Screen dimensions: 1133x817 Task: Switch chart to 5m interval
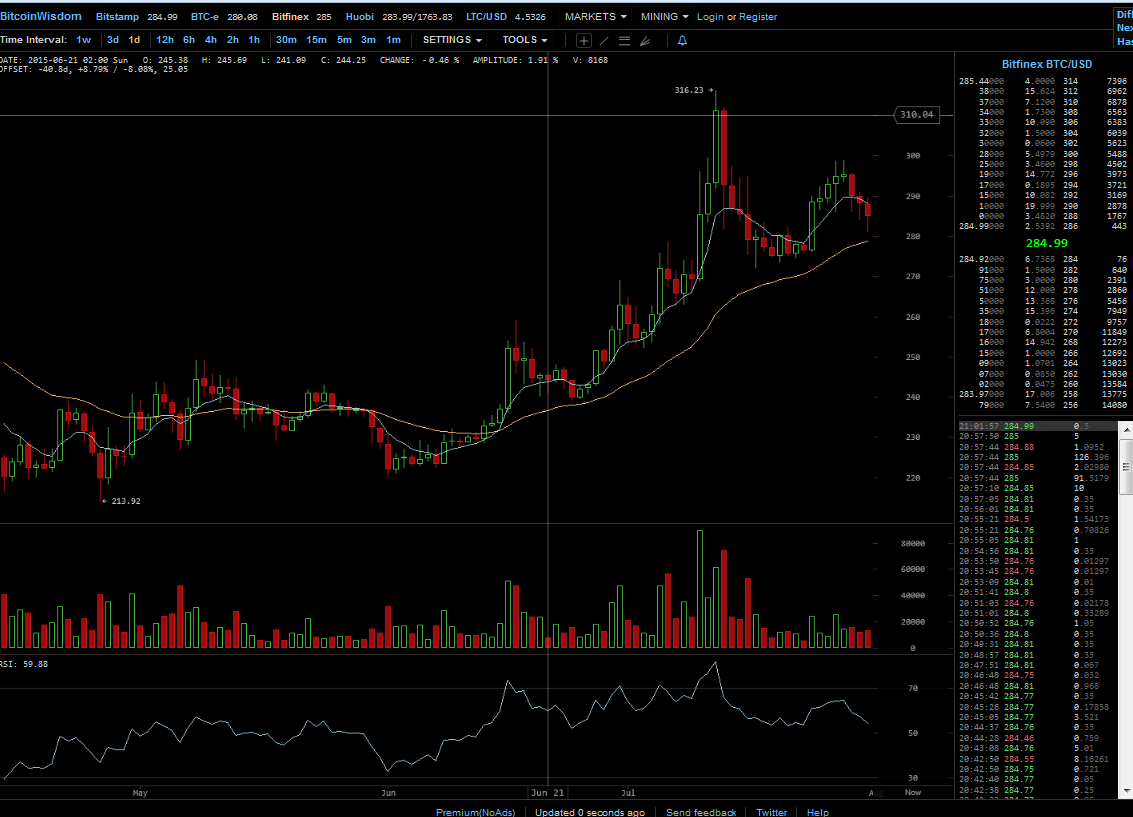click(x=344, y=40)
